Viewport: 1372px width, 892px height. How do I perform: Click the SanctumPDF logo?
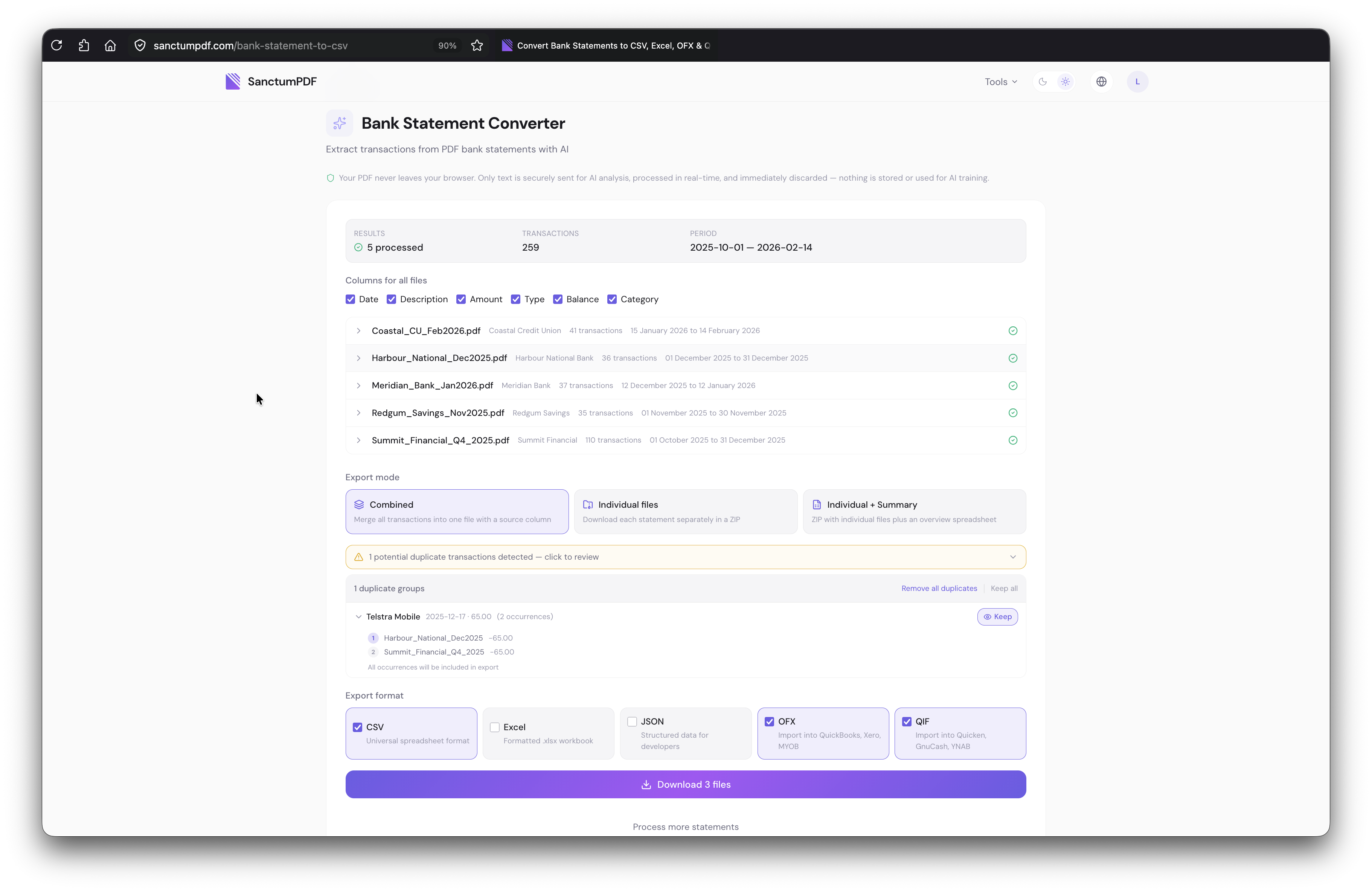click(x=271, y=82)
